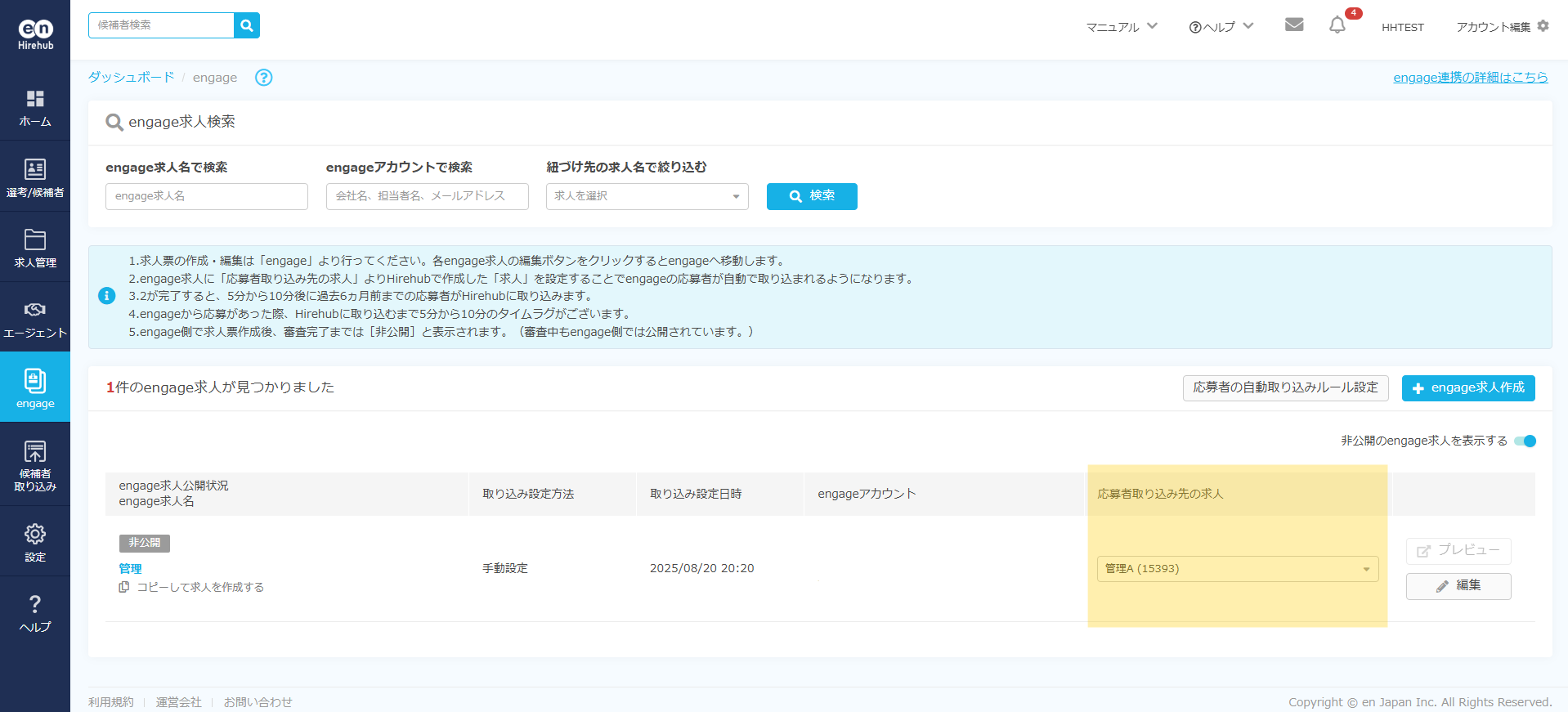Click the help circle icon beside engage breadcrumb
The width and height of the screenshot is (1568, 712).
click(x=263, y=78)
